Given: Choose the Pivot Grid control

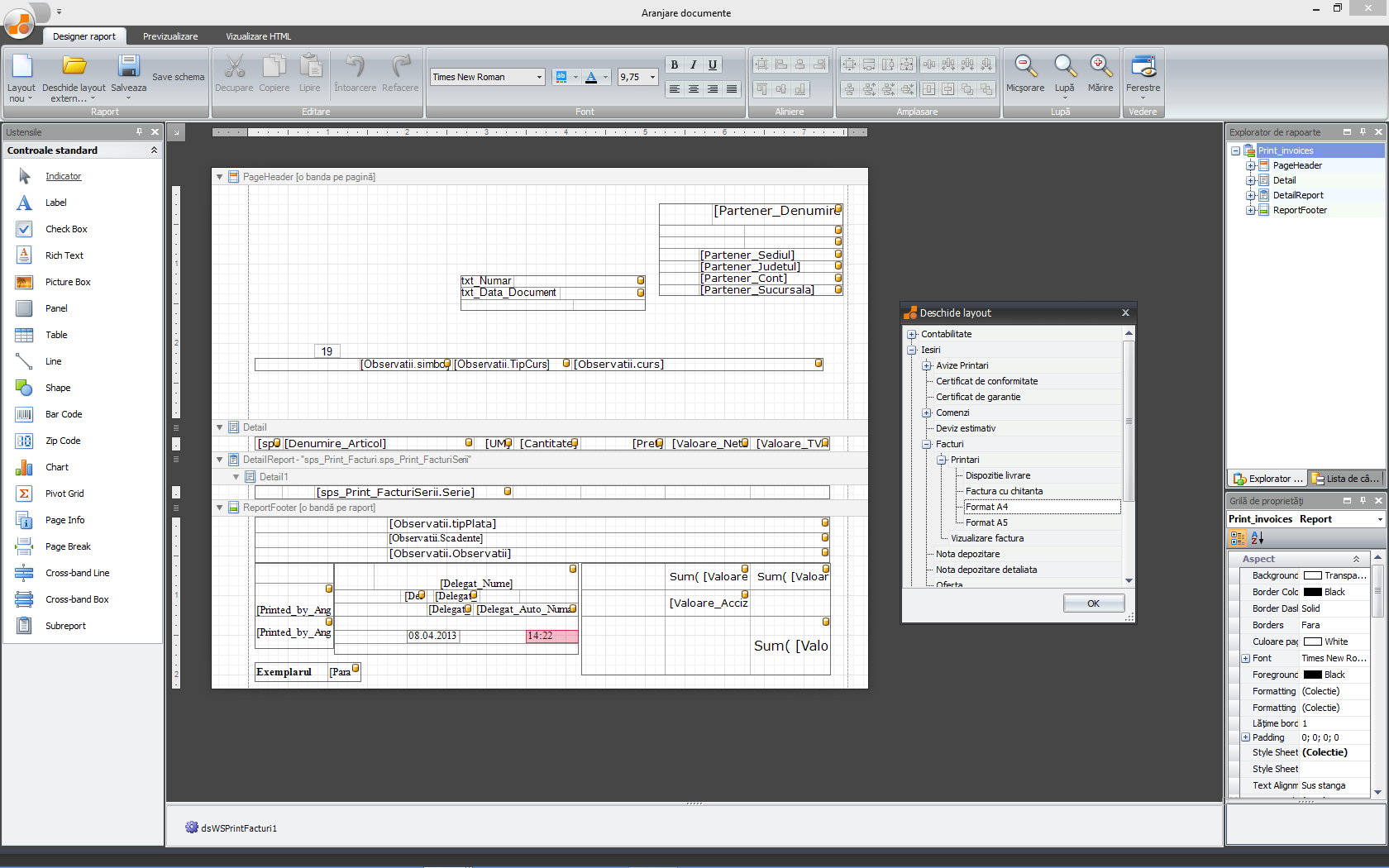Looking at the screenshot, I should 64,494.
